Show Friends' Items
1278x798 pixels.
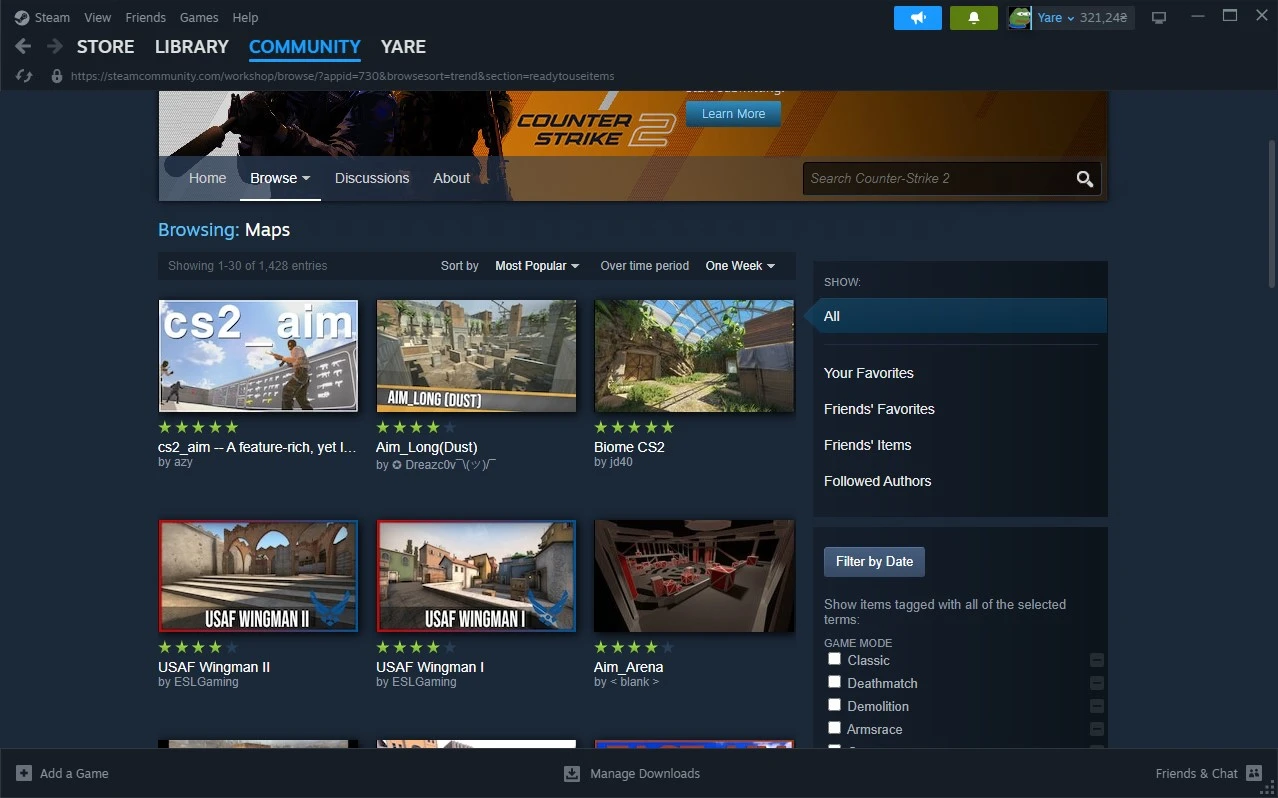click(867, 445)
